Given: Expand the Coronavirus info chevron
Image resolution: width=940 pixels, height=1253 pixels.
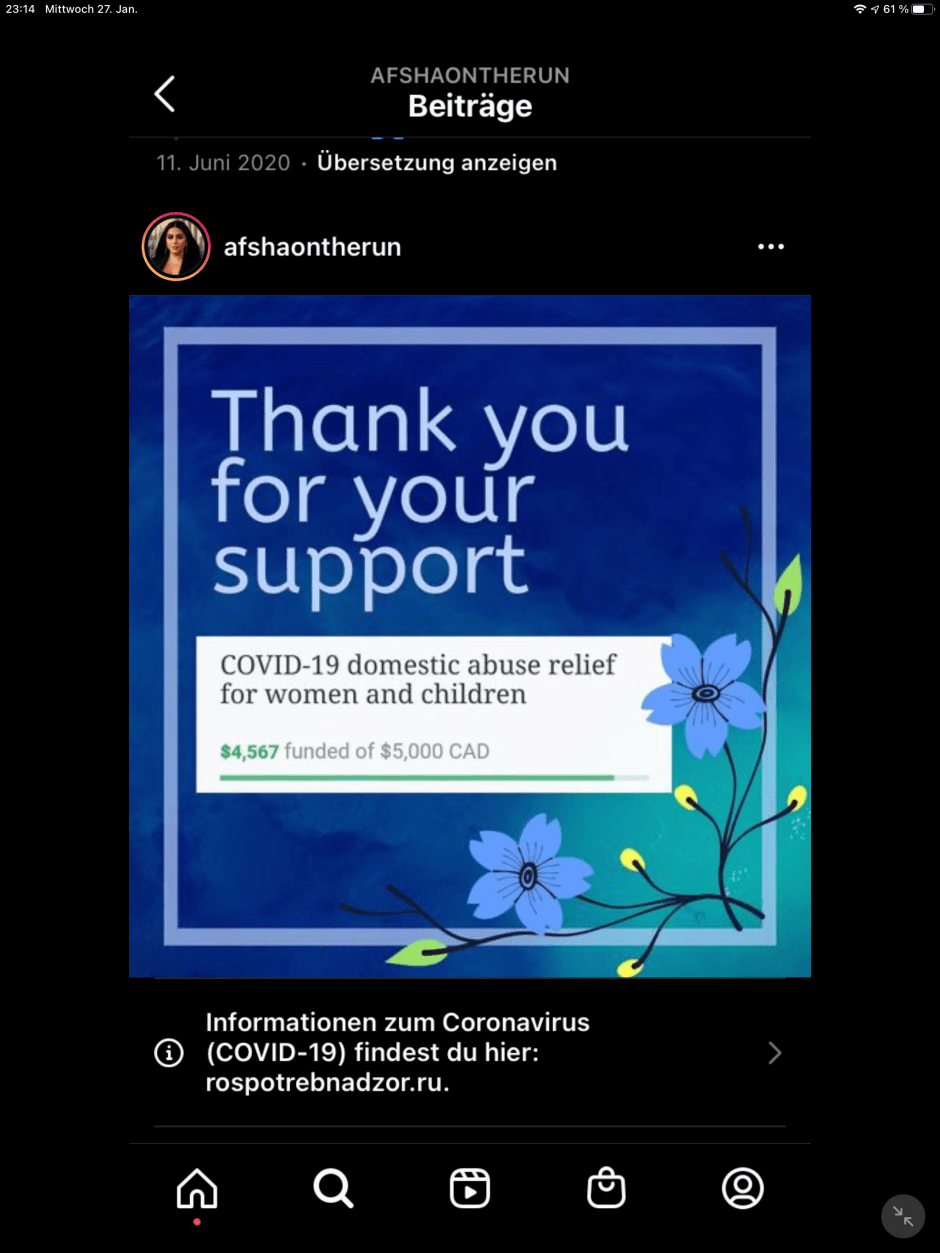Looking at the screenshot, I should [775, 1053].
